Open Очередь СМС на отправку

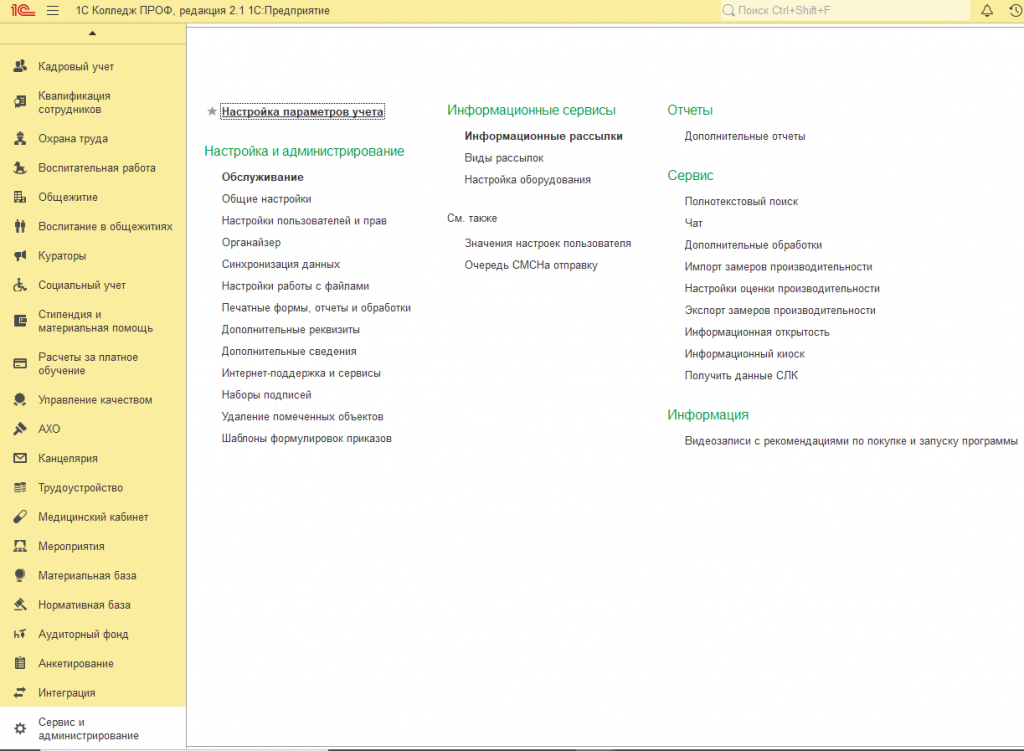pyautogui.click(x=531, y=265)
